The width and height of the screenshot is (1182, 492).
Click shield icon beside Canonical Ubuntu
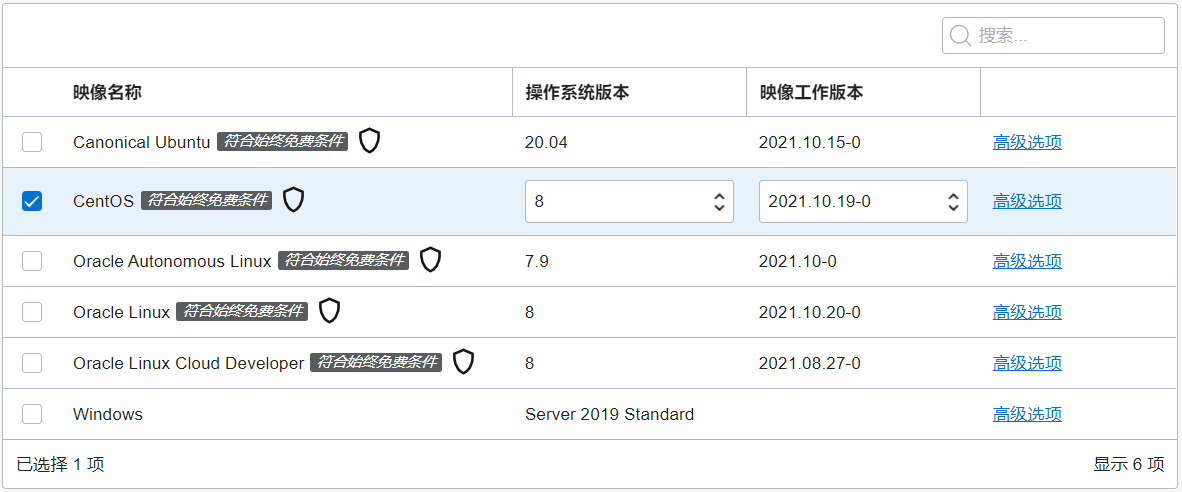click(369, 141)
